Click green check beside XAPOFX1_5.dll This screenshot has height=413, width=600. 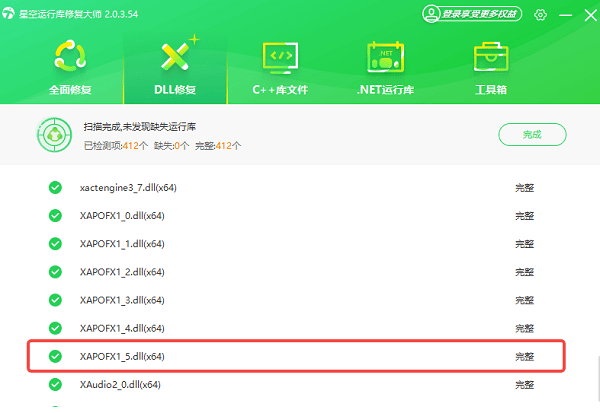[x=55, y=356]
